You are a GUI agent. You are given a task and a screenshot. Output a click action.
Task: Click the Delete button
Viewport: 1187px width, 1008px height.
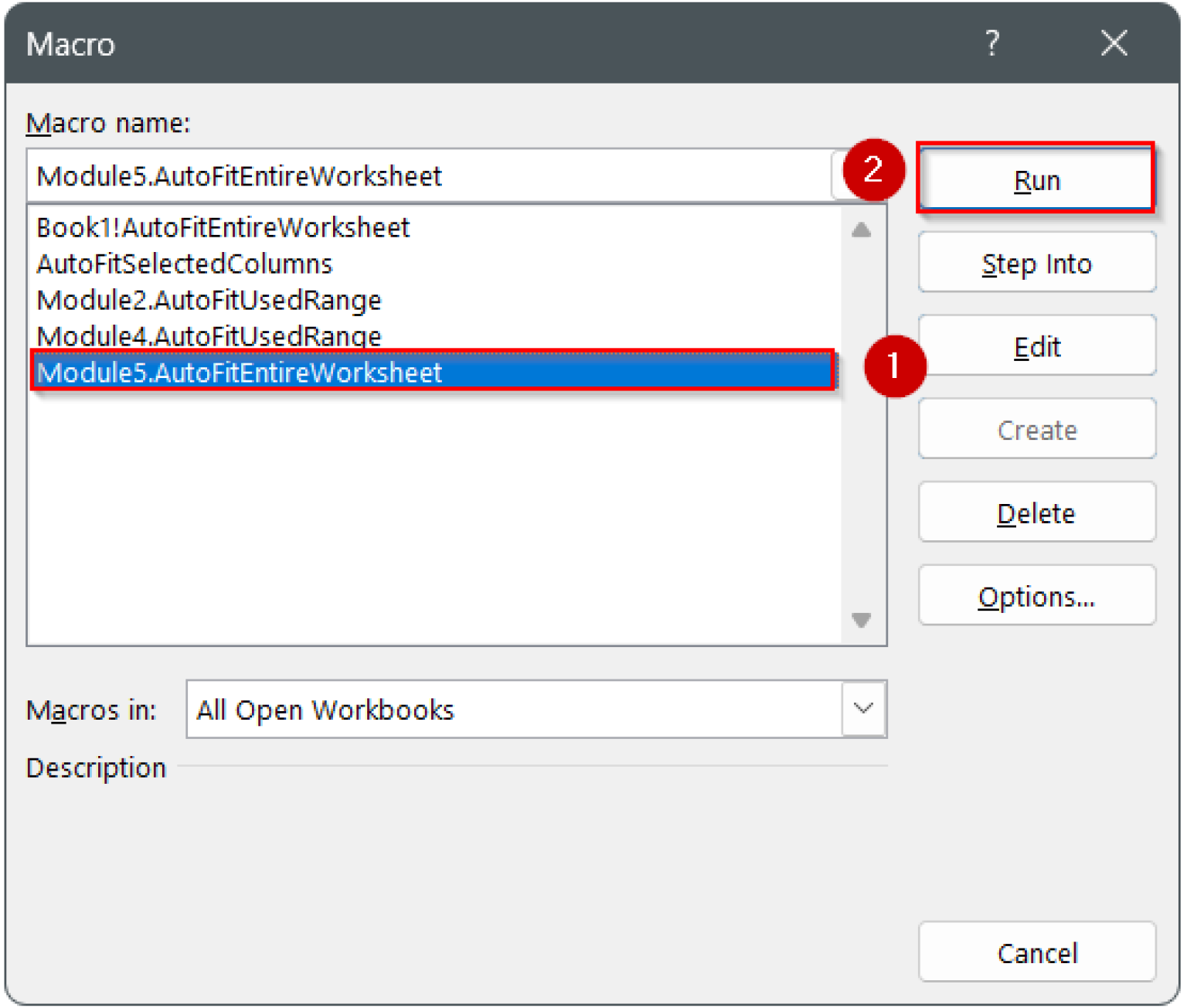1036,513
